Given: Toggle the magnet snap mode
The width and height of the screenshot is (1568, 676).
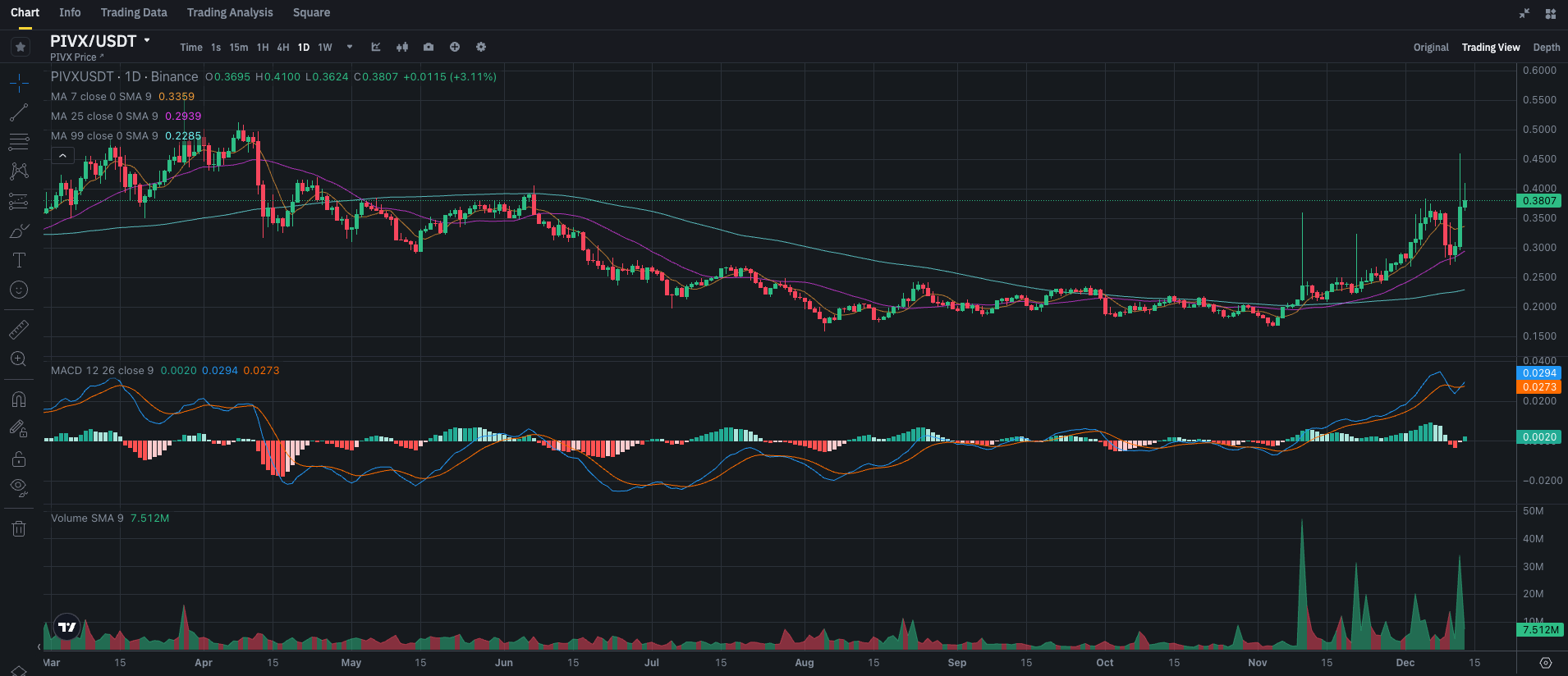Looking at the screenshot, I should pyautogui.click(x=19, y=399).
